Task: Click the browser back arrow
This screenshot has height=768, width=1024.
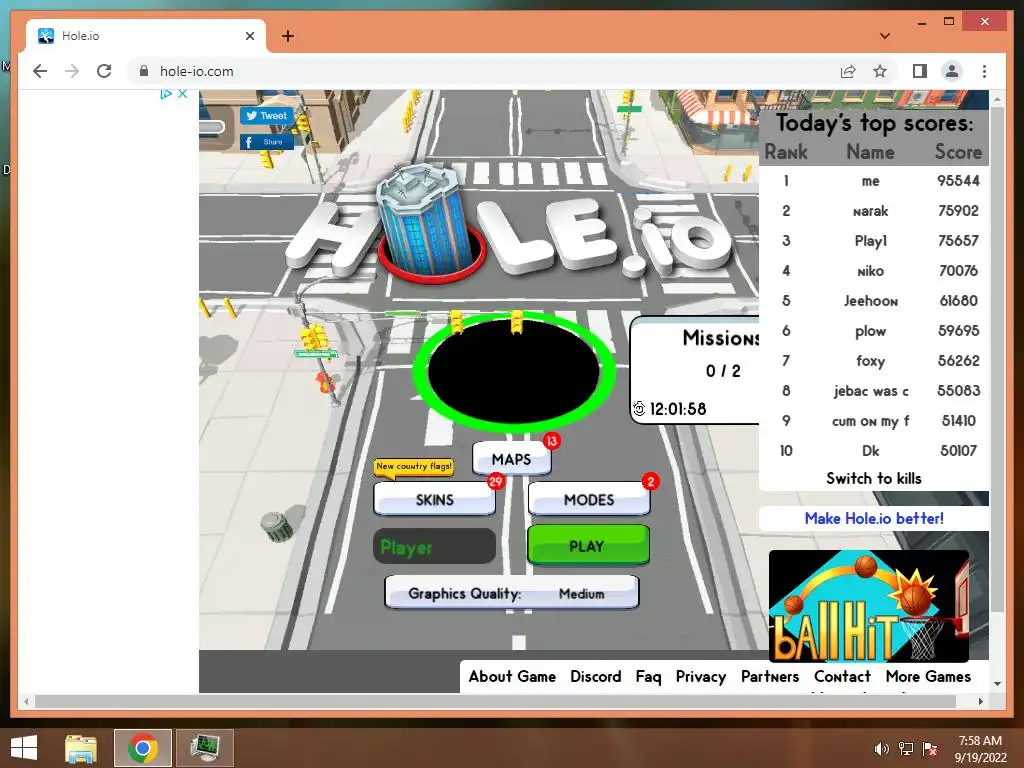Action: click(x=40, y=71)
